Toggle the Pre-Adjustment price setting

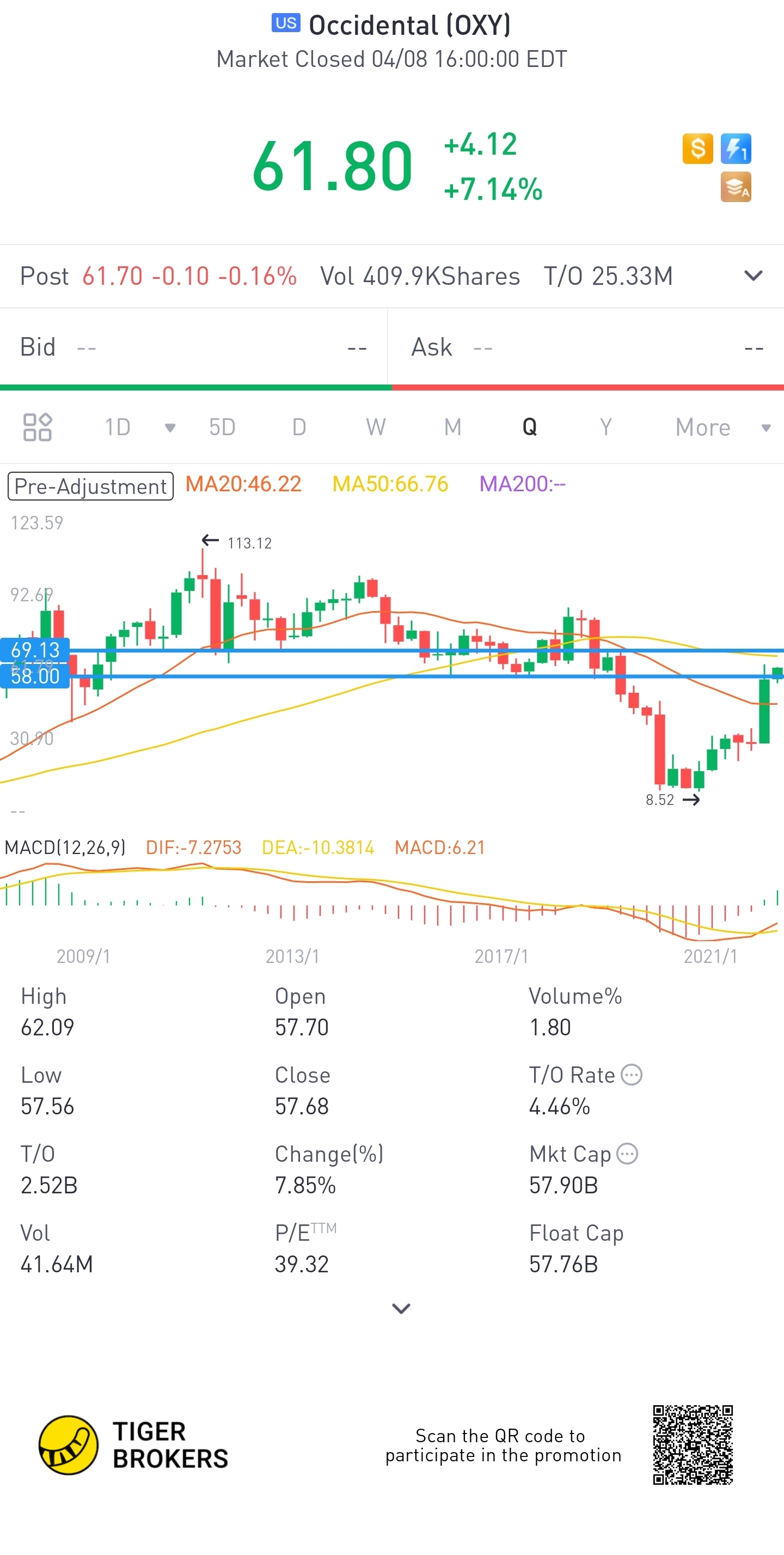pos(90,486)
